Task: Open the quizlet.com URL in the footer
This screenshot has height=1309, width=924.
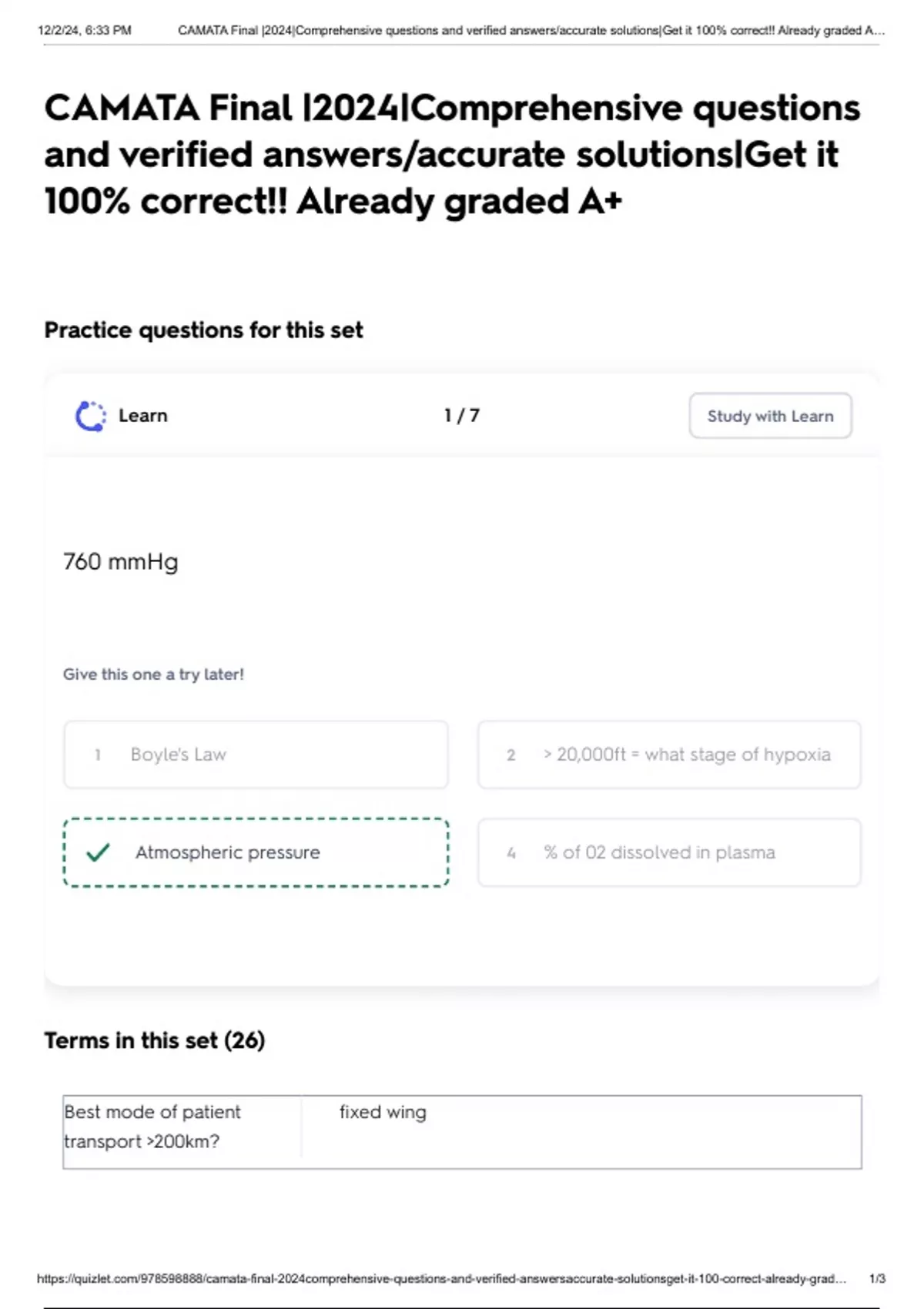Action: click(441, 1278)
